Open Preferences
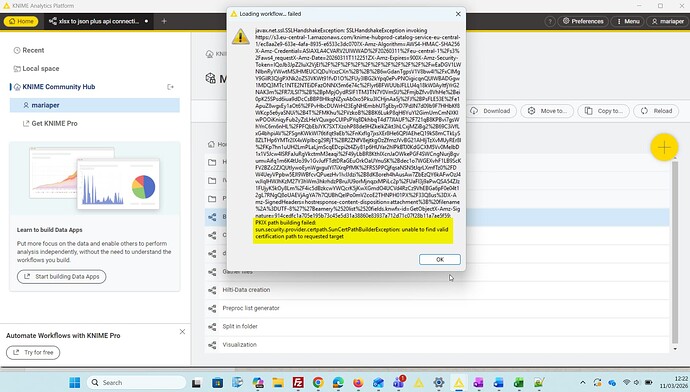Viewport: 690px width, 392px height. point(583,21)
